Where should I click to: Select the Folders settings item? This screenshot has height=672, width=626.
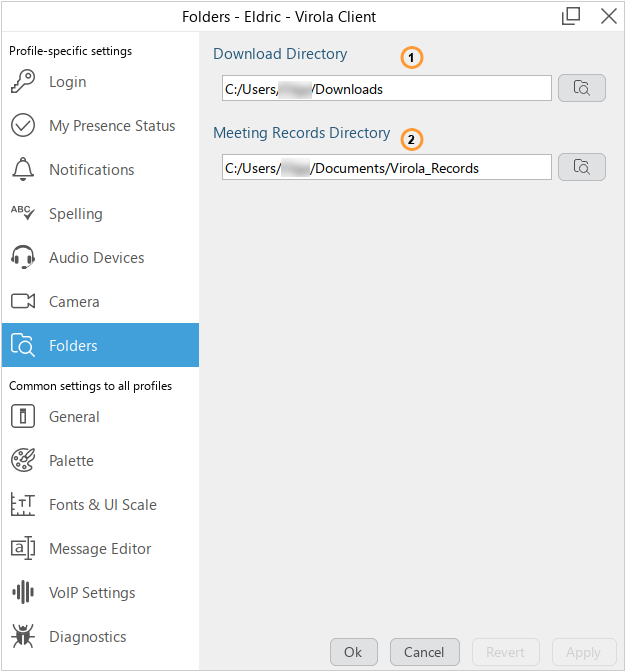click(74, 346)
